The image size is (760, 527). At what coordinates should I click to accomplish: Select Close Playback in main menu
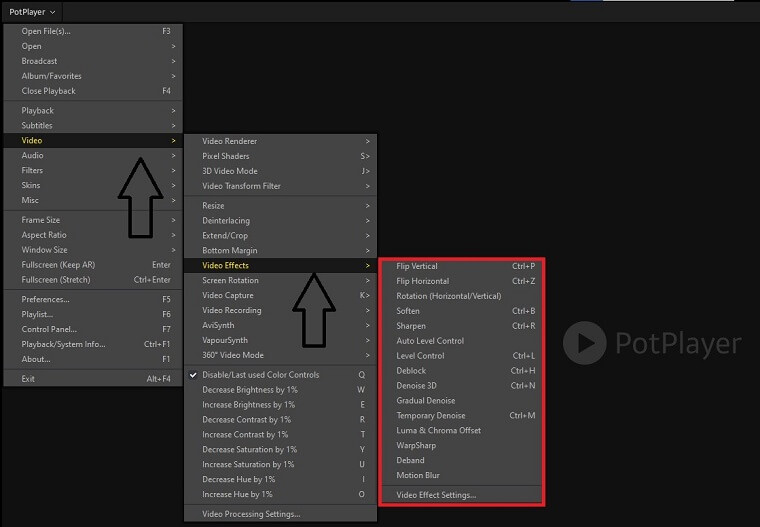[93, 91]
